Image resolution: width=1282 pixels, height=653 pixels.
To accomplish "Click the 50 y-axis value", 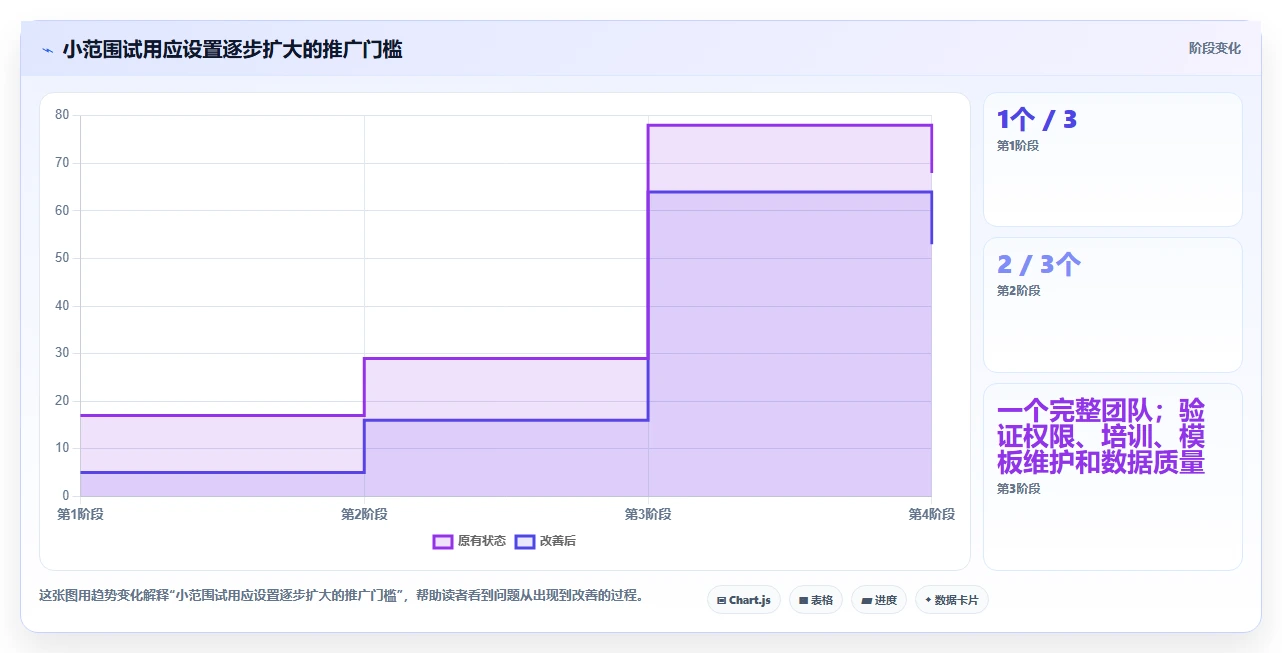I will tap(62, 258).
